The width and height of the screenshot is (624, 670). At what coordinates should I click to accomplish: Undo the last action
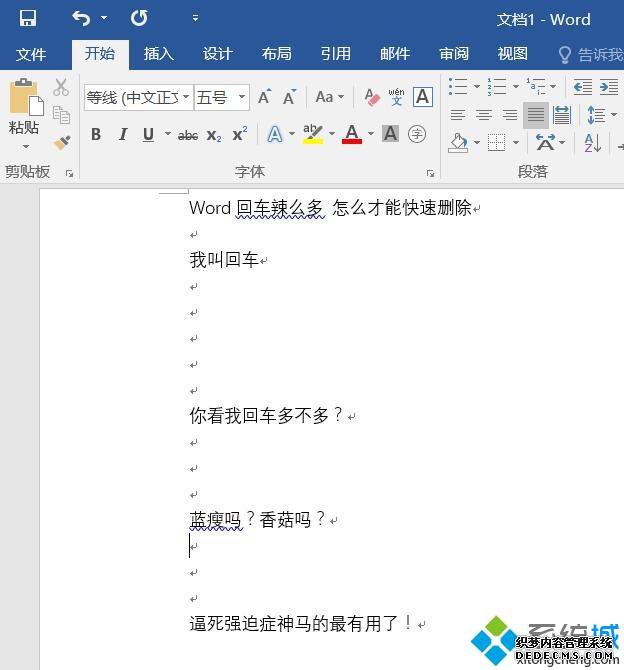pyautogui.click(x=81, y=18)
